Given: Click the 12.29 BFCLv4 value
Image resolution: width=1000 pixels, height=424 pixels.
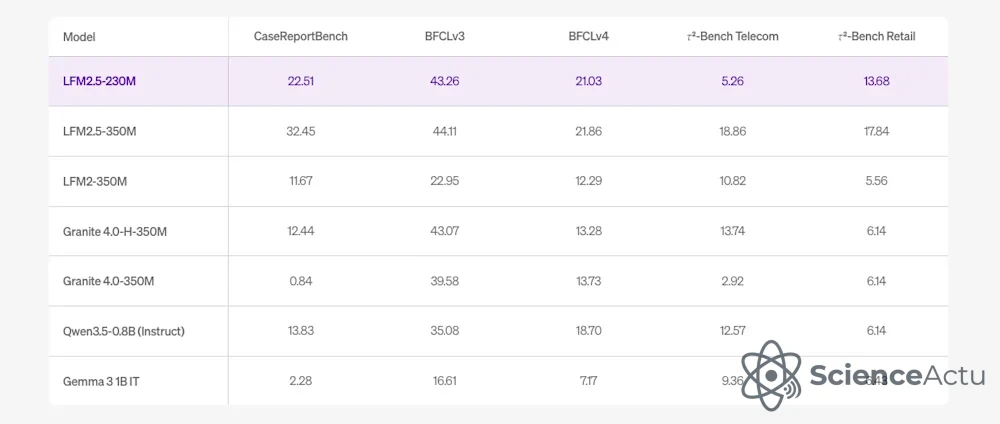Looking at the screenshot, I should [x=589, y=181].
